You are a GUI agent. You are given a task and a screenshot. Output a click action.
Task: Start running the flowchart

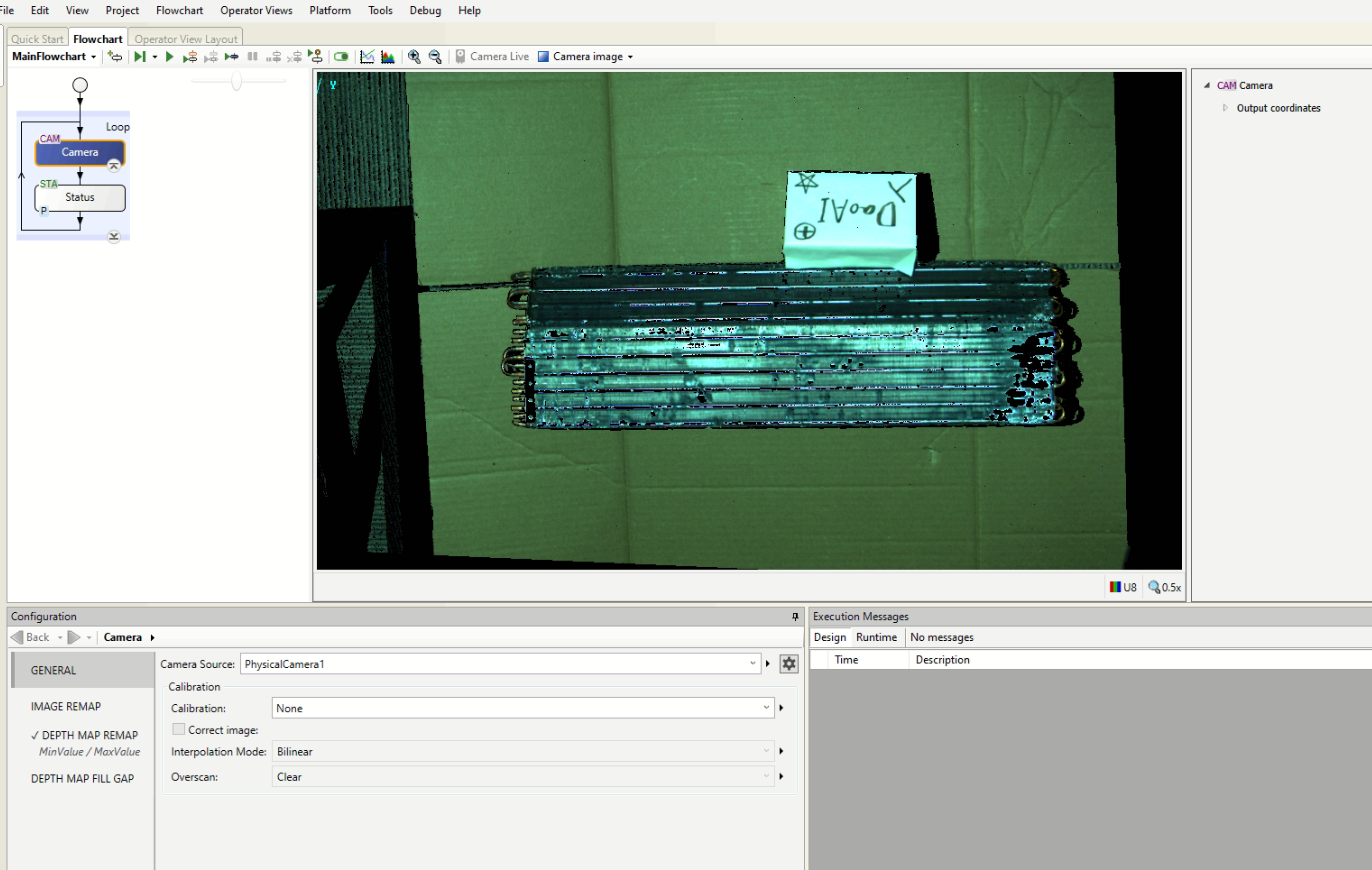tap(169, 56)
